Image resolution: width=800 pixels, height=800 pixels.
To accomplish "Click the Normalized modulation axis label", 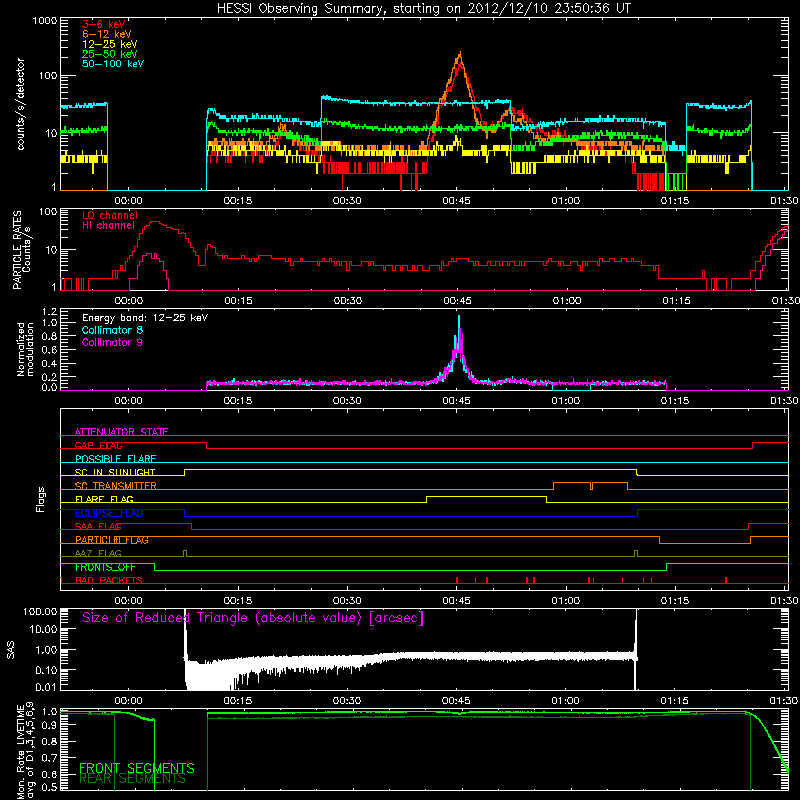I will pos(26,349).
